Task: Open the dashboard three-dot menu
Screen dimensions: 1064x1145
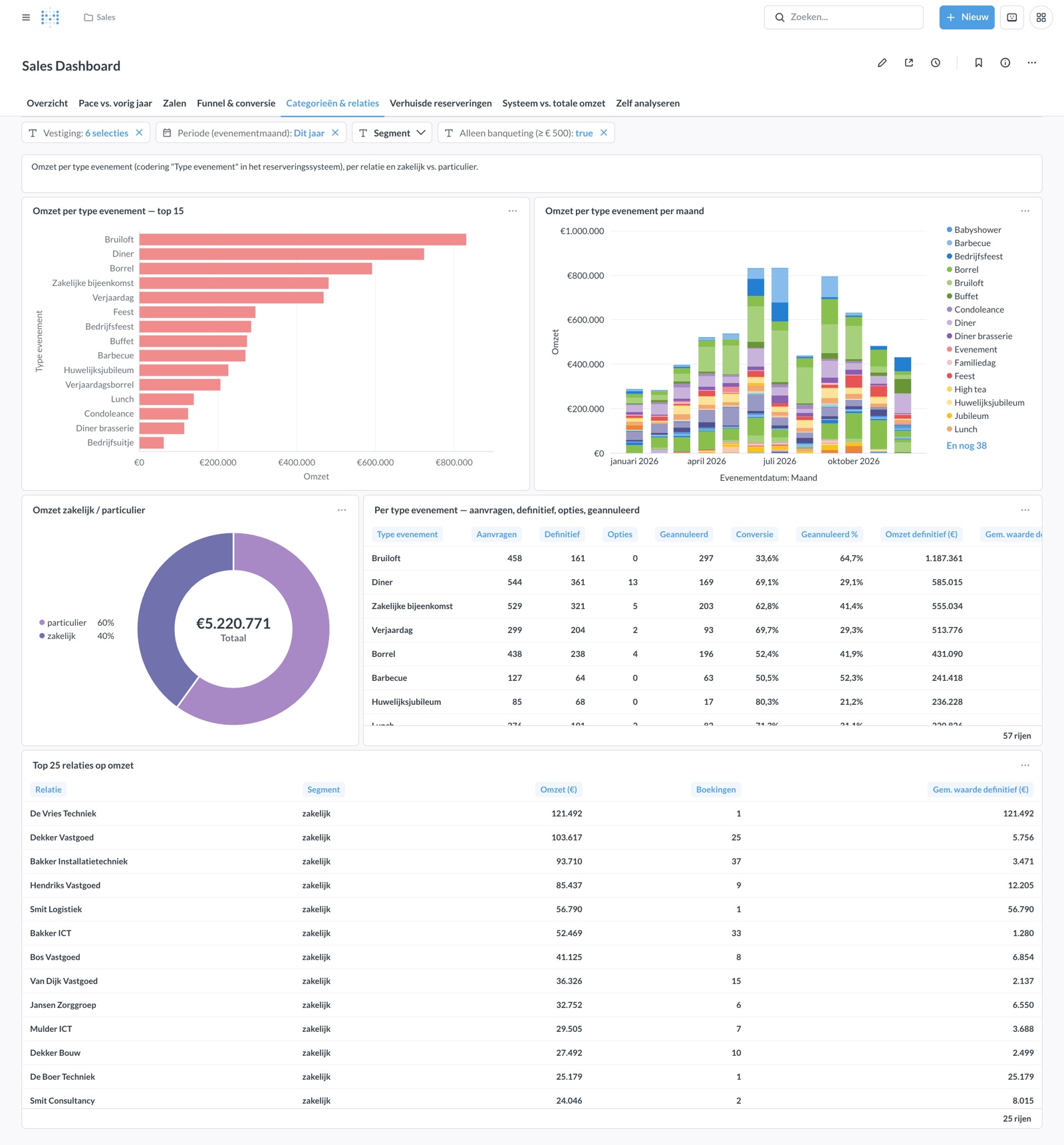Action: [1031, 63]
